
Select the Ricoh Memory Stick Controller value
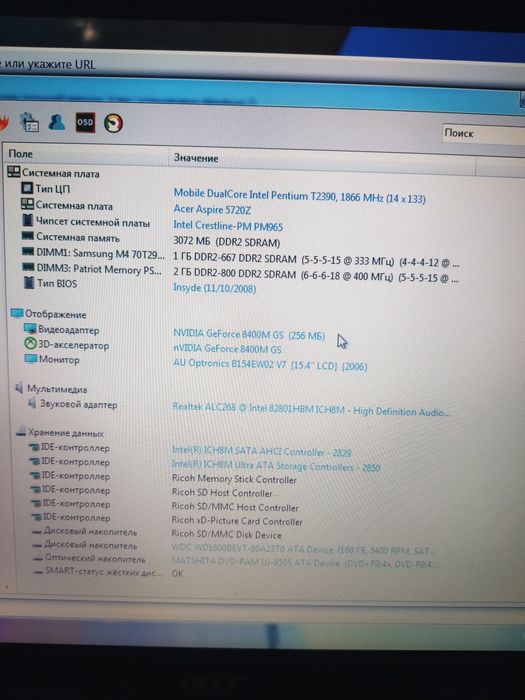234,479
